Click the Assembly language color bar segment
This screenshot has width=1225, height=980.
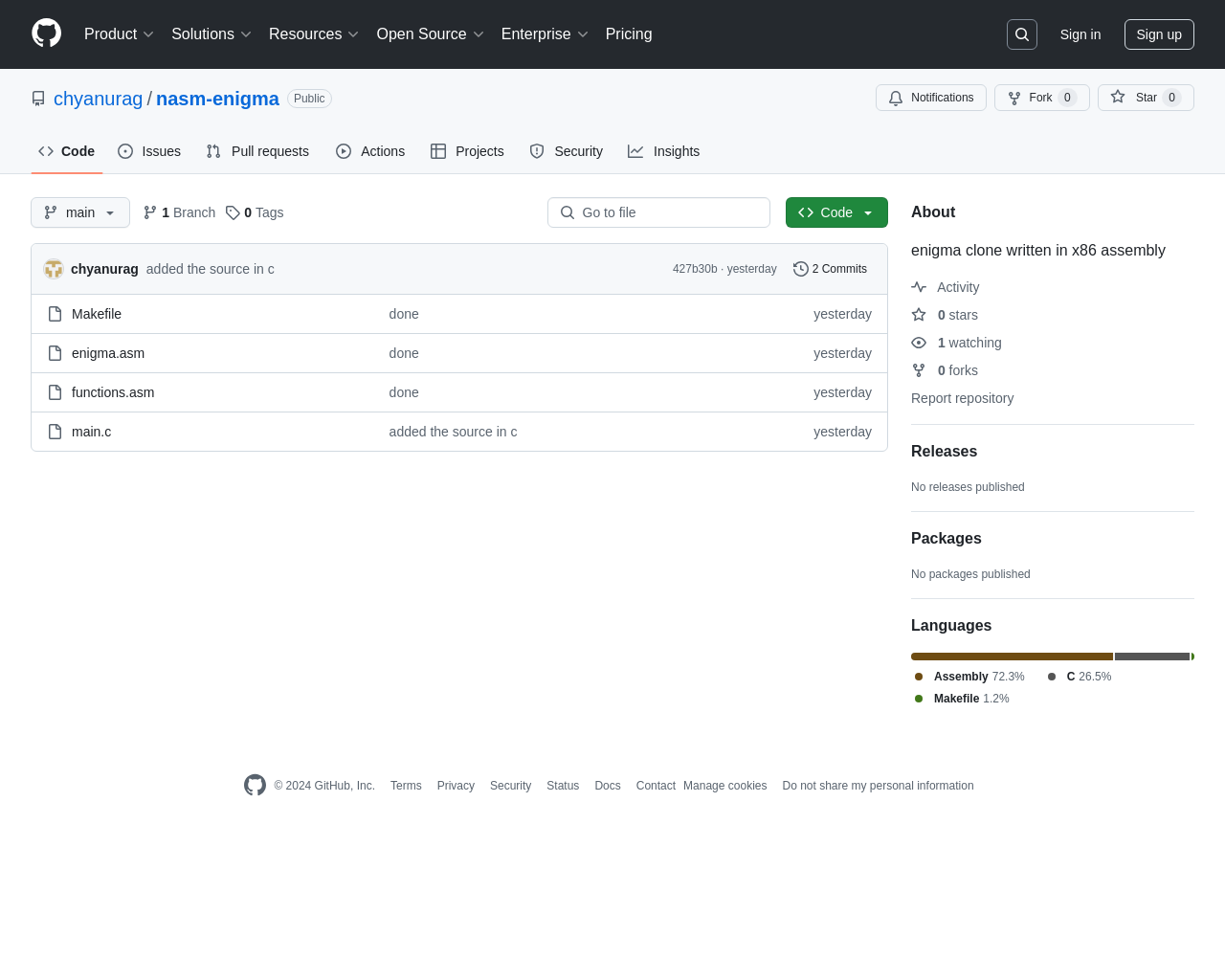coord(1012,657)
